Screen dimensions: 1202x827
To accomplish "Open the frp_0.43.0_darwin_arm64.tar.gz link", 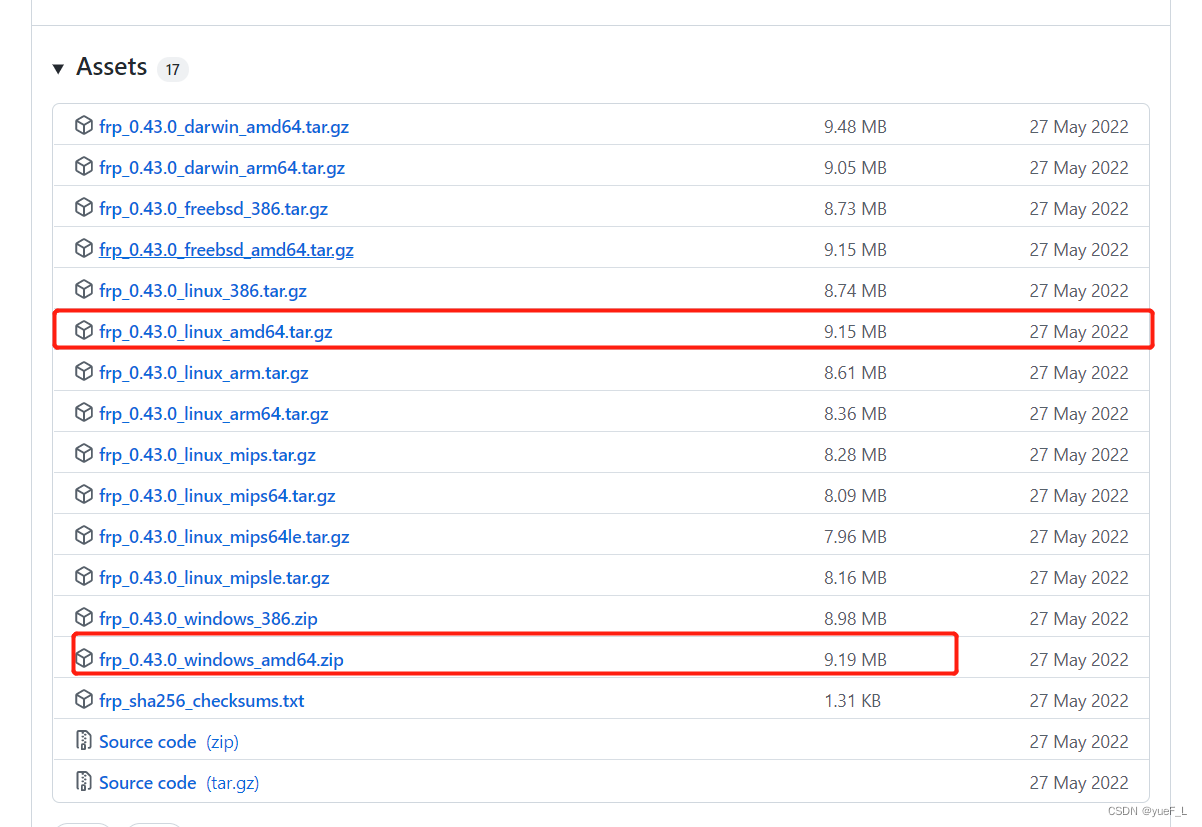I will (221, 168).
